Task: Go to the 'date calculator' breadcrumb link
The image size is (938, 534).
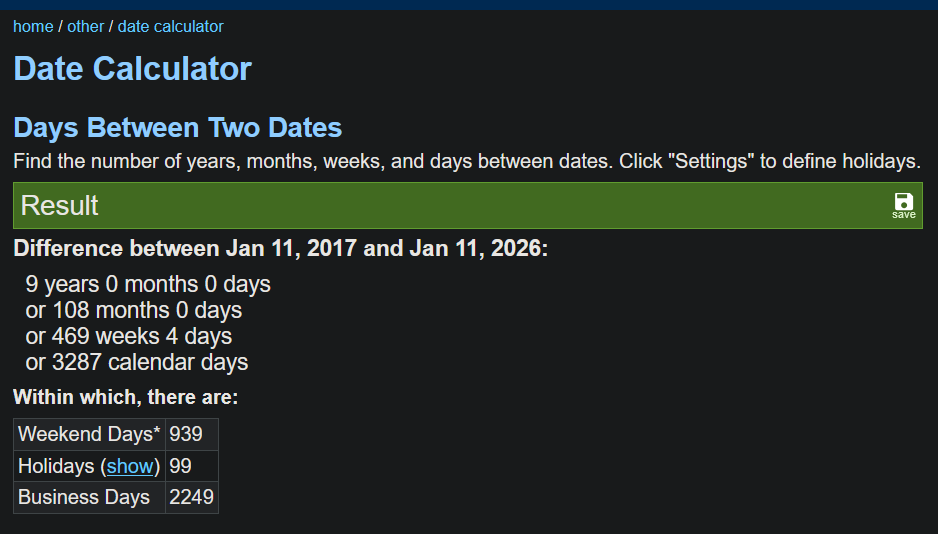Action: click(x=170, y=27)
